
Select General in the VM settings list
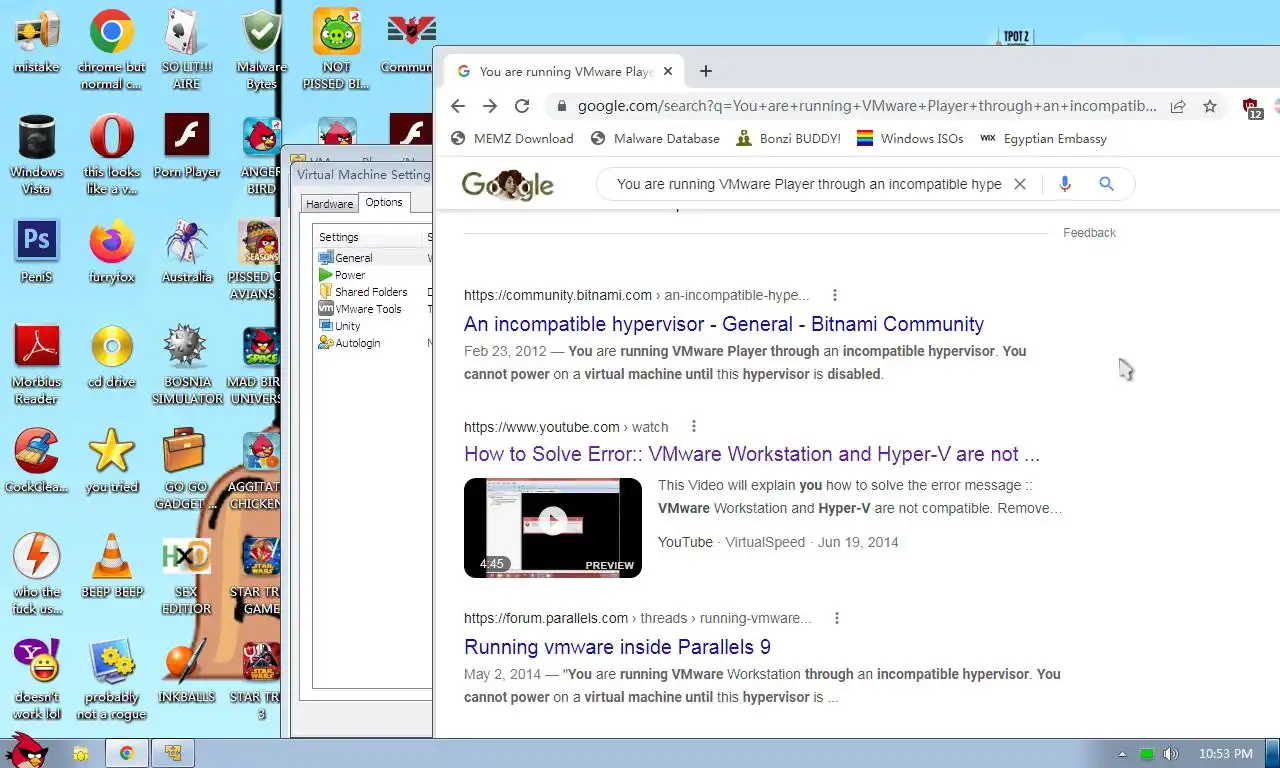pyautogui.click(x=345, y=258)
